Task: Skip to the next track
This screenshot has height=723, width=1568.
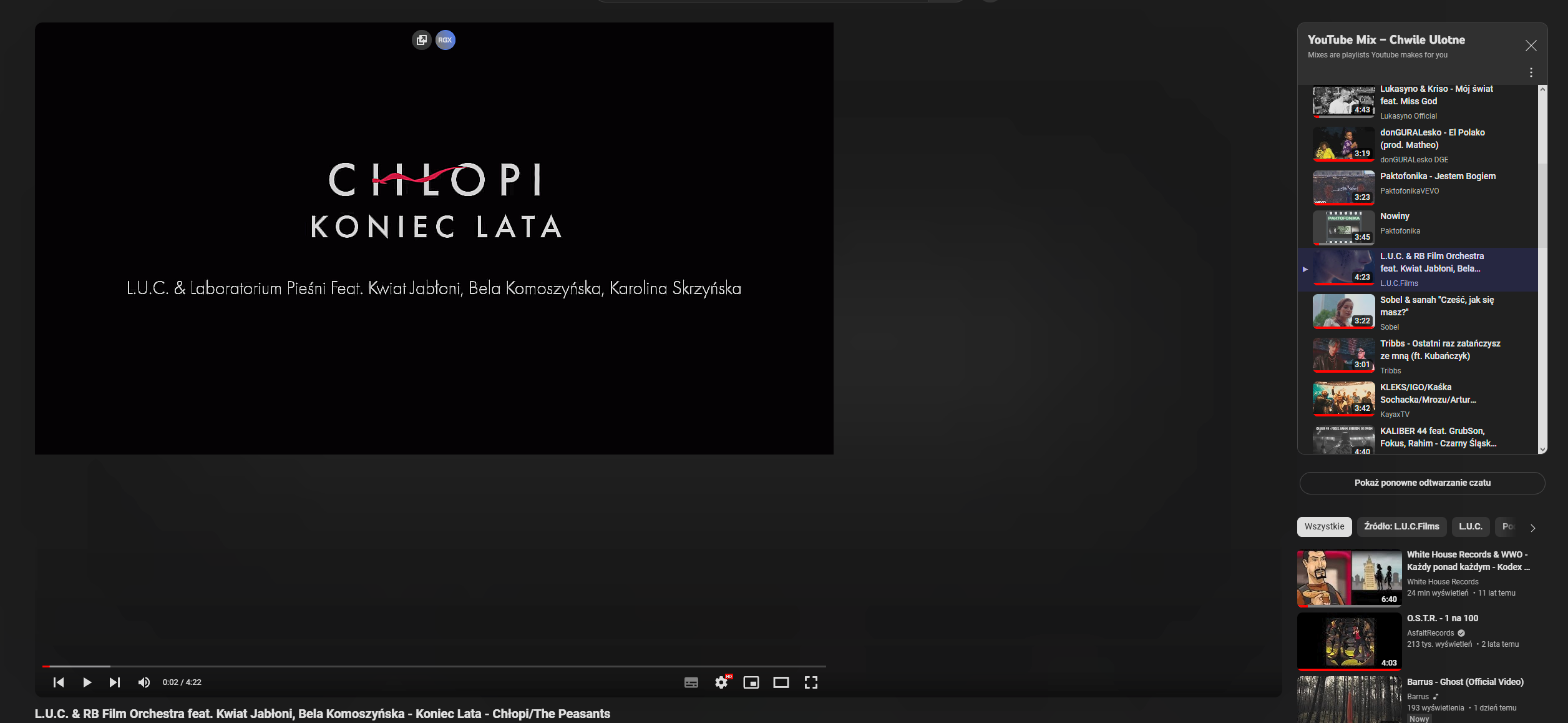Action: tap(115, 682)
